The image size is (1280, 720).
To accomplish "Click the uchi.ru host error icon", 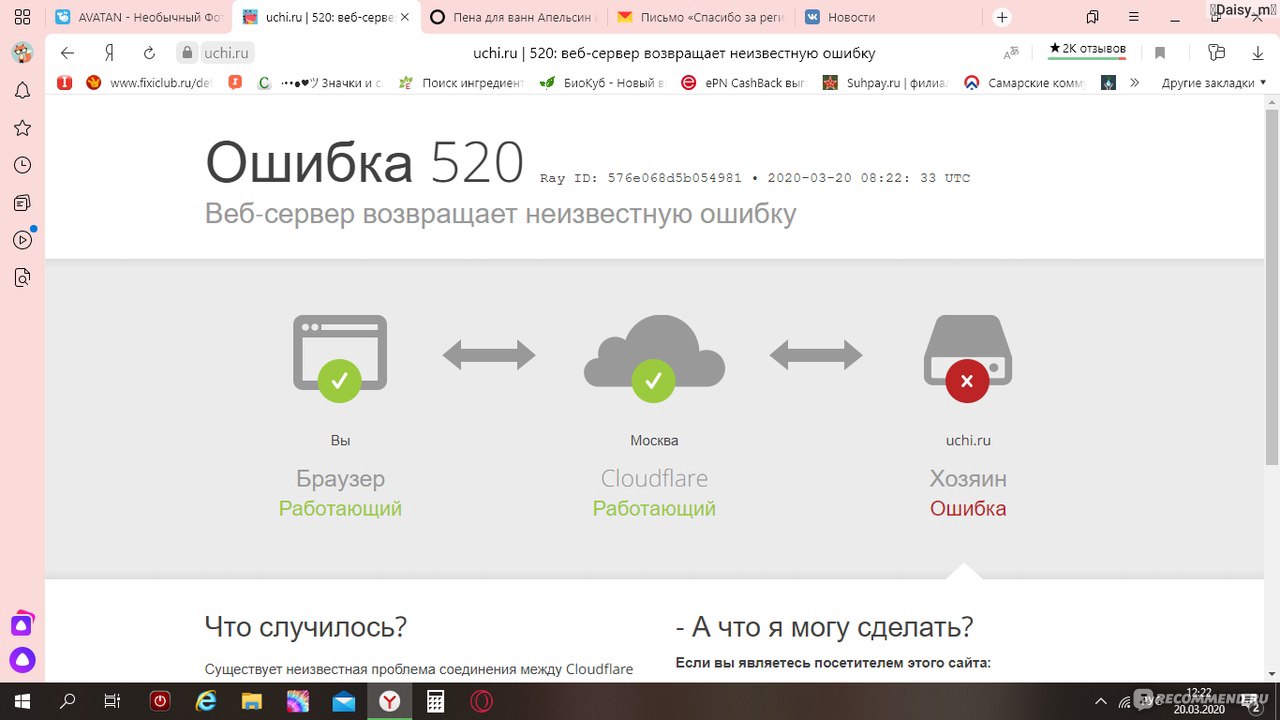I will pyautogui.click(x=967, y=358).
